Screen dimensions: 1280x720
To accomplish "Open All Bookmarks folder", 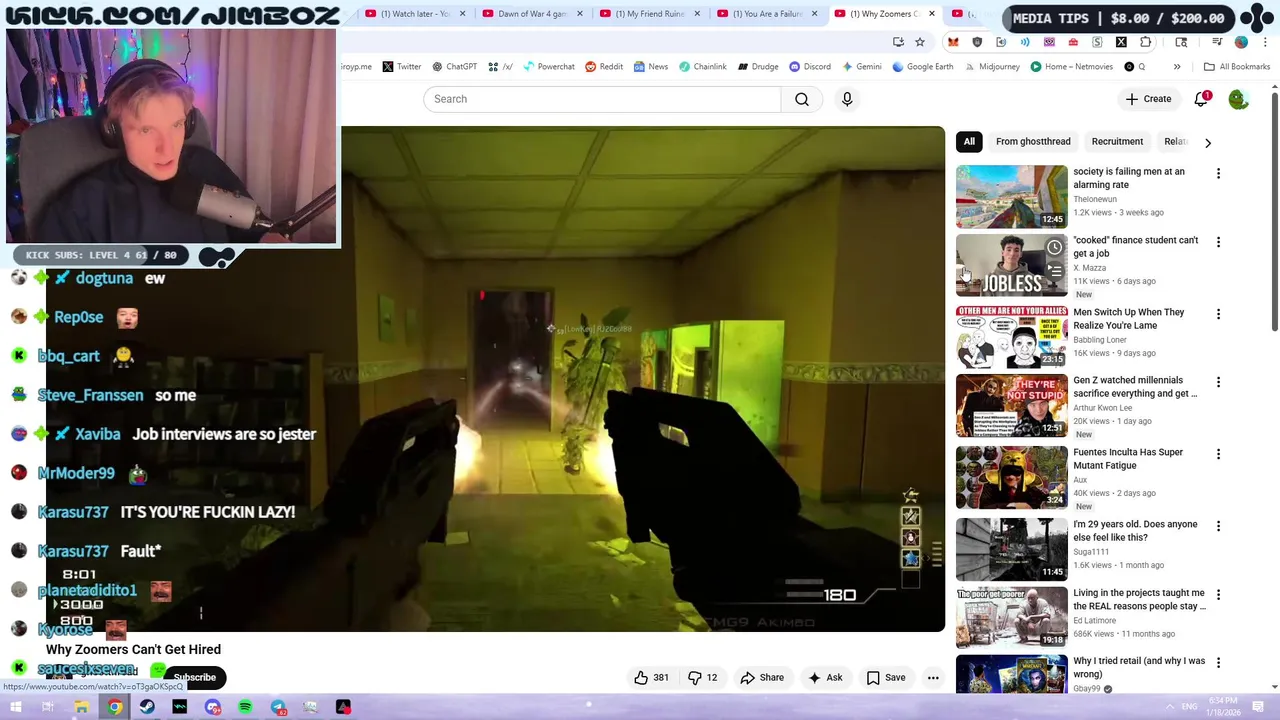I will point(1237,67).
